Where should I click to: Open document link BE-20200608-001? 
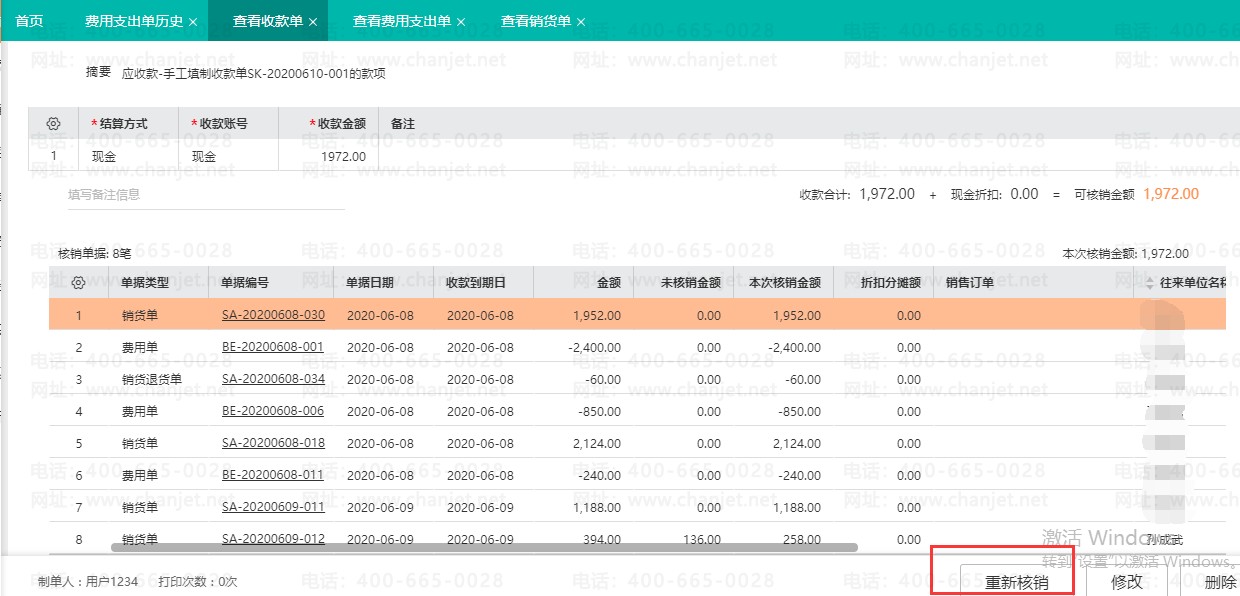point(273,348)
